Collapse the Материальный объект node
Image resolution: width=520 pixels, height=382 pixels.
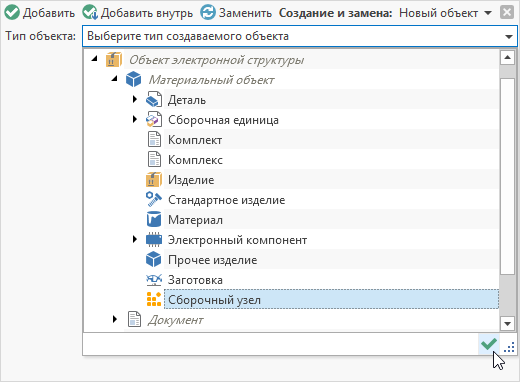pos(114,79)
